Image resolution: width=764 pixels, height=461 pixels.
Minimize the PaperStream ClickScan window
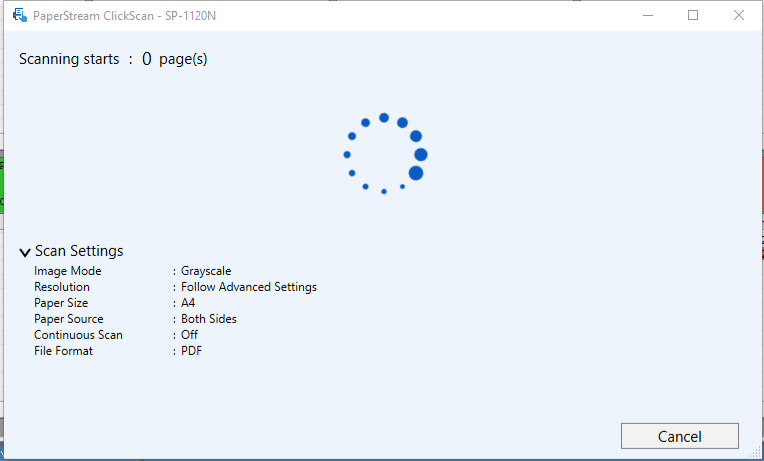(648, 15)
